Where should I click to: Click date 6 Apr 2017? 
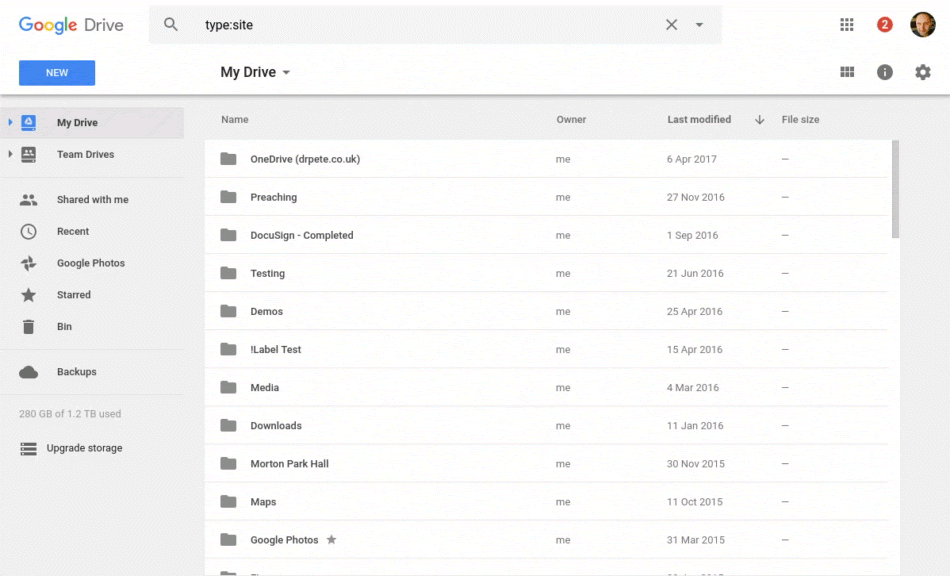[x=691, y=159]
